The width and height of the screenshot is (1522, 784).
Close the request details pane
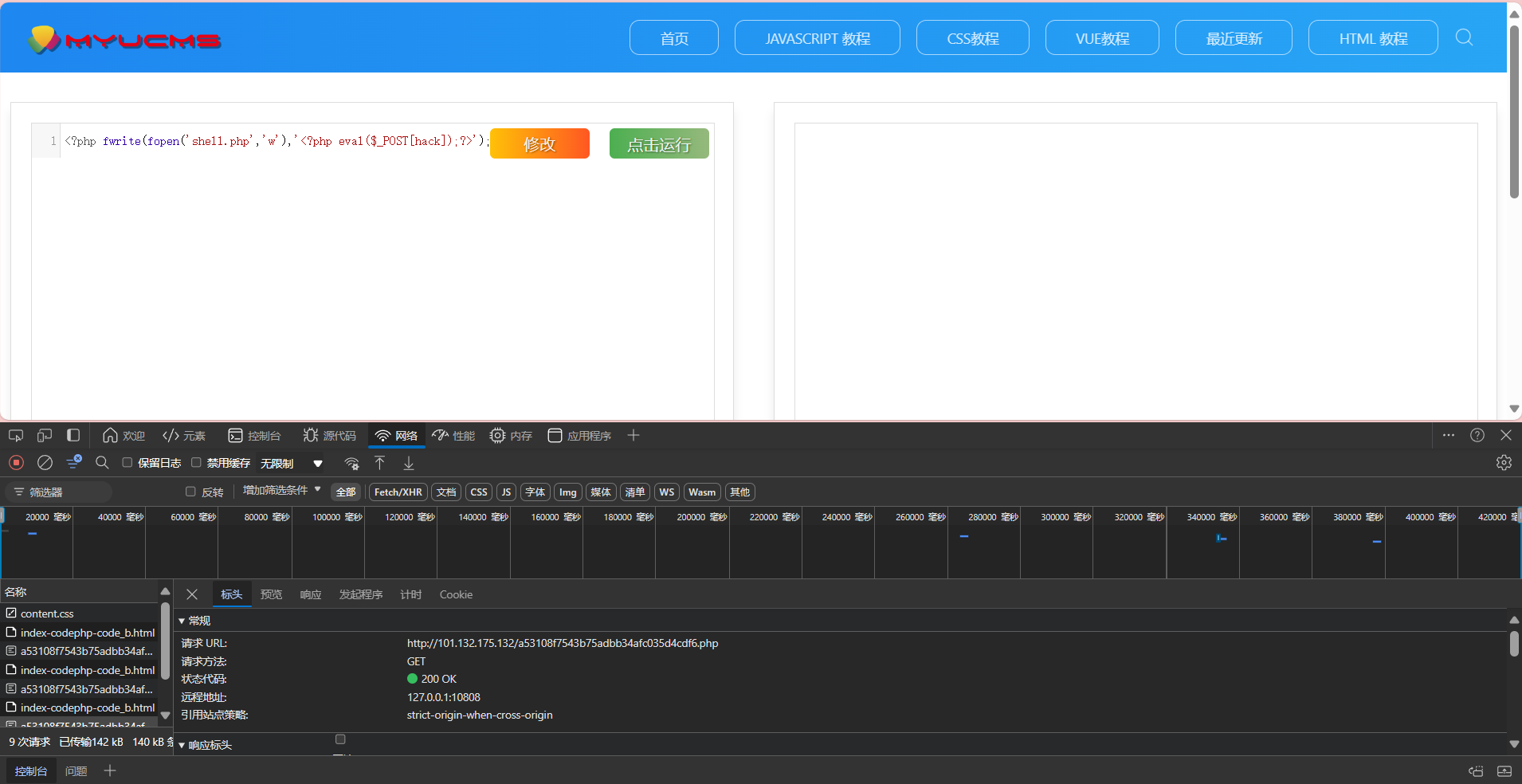(x=192, y=594)
